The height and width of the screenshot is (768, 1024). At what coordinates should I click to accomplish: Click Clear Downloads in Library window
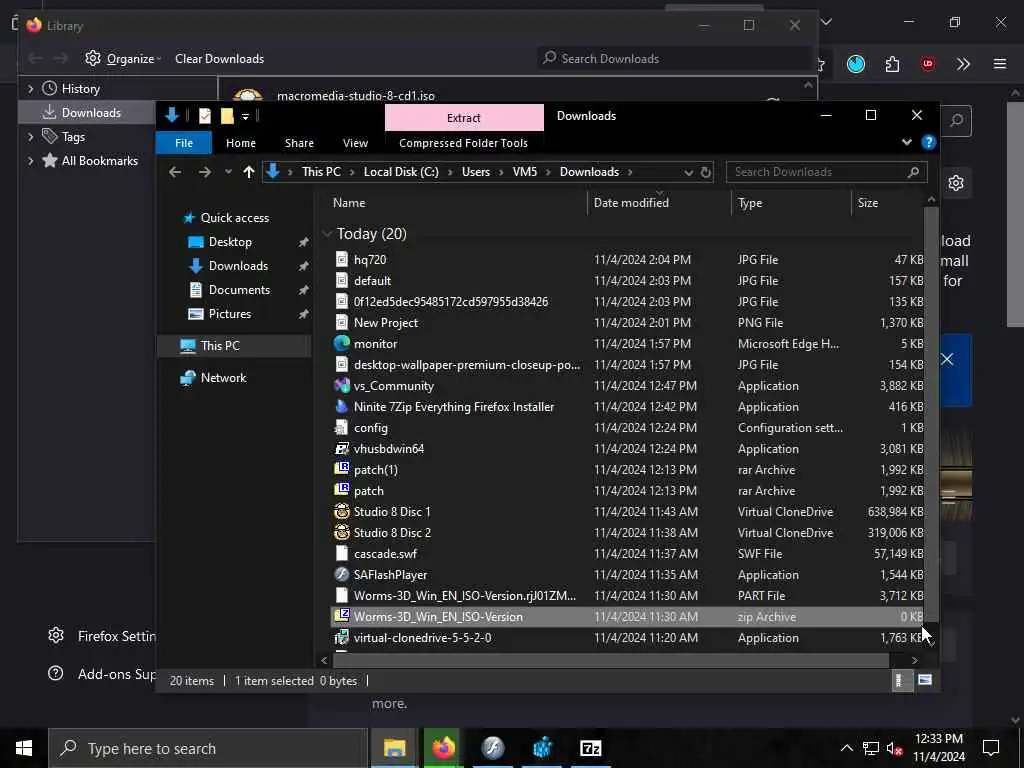click(219, 59)
